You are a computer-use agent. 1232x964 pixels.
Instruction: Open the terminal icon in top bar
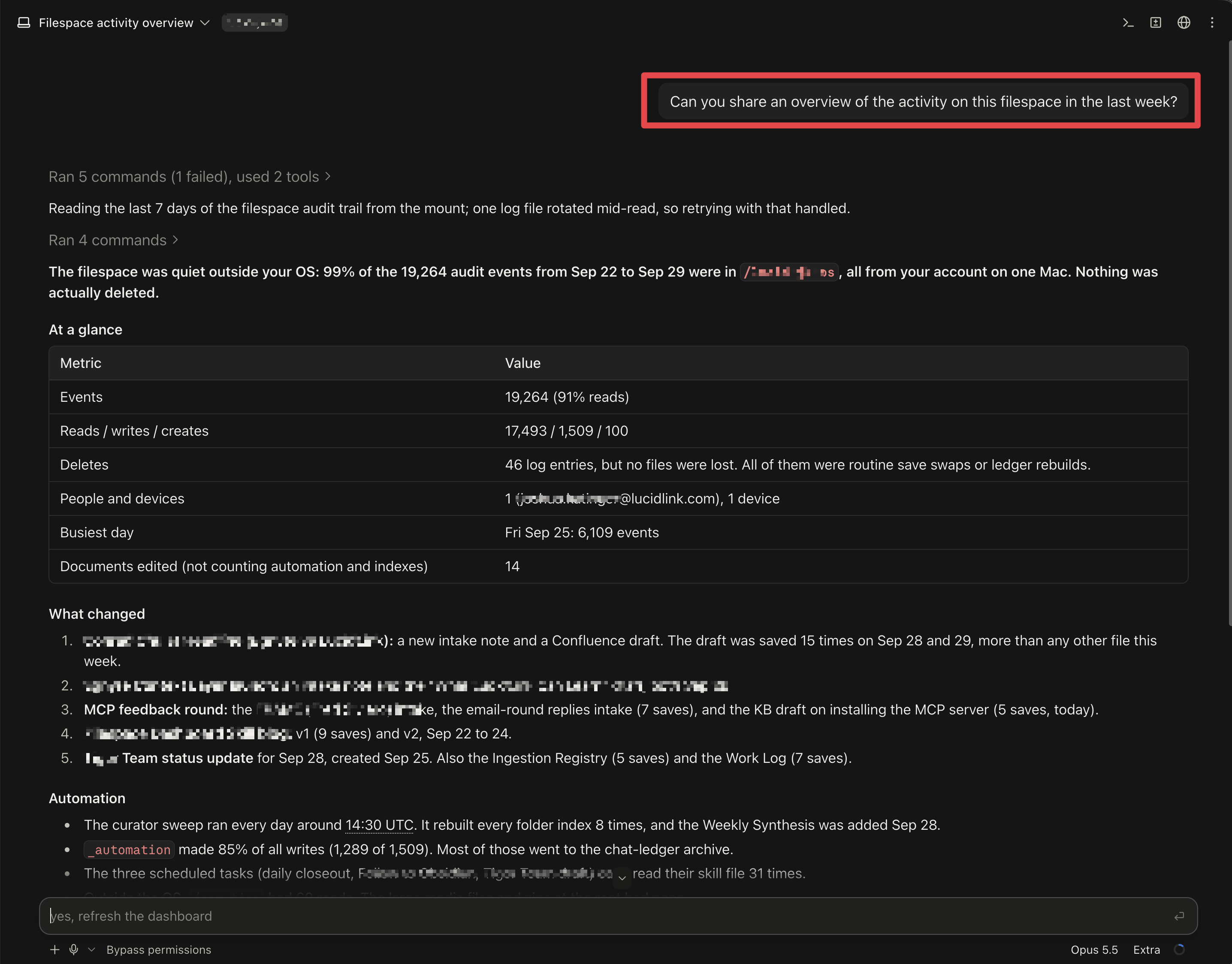[1127, 23]
